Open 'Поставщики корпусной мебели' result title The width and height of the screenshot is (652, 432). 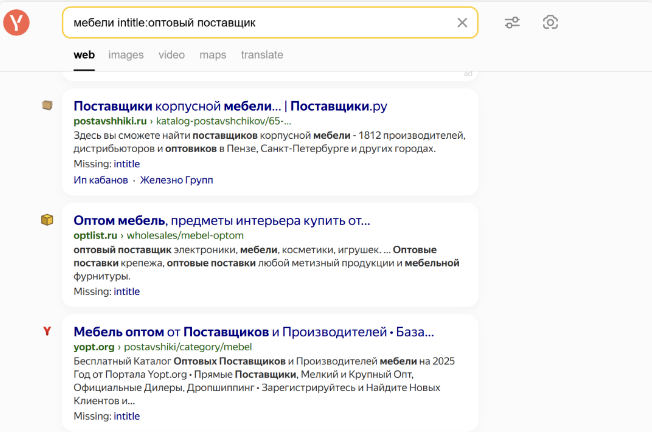coord(230,106)
